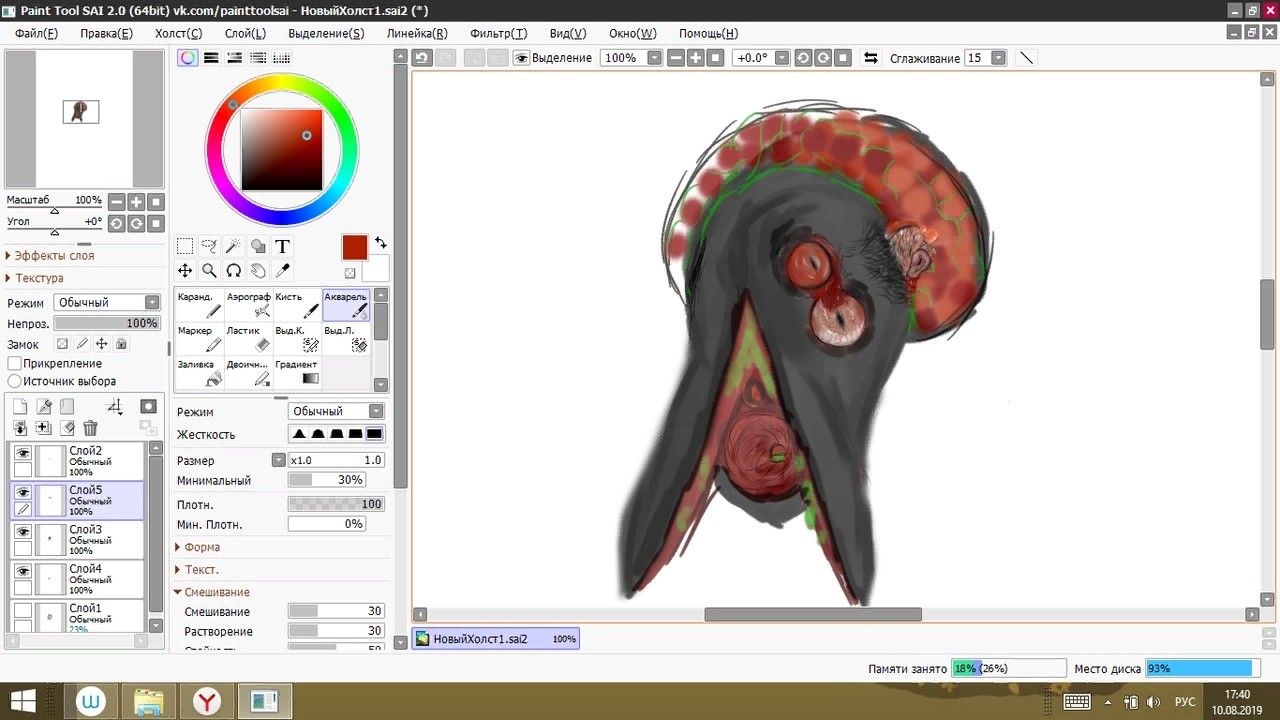Open the Правка menu

pyautogui.click(x=106, y=33)
